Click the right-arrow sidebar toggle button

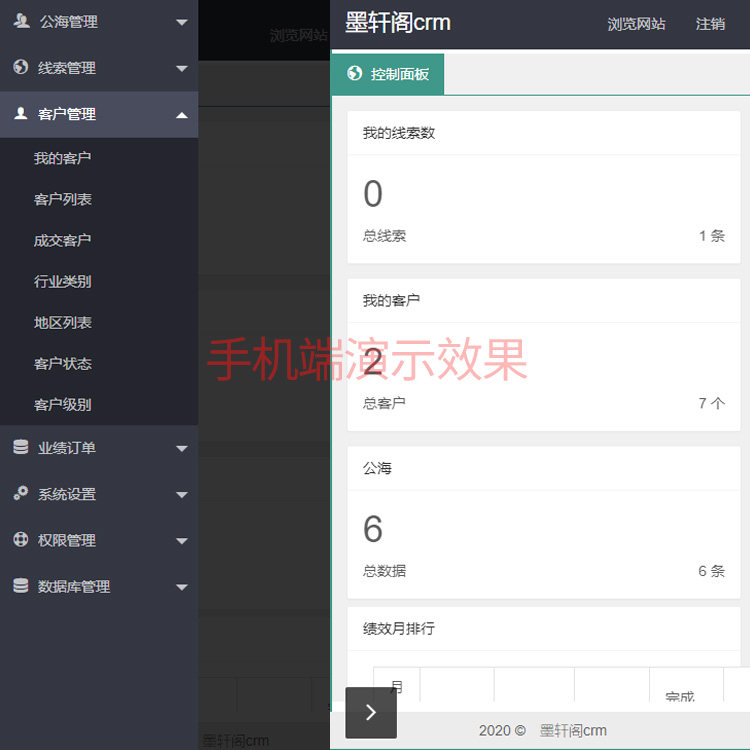click(x=371, y=712)
